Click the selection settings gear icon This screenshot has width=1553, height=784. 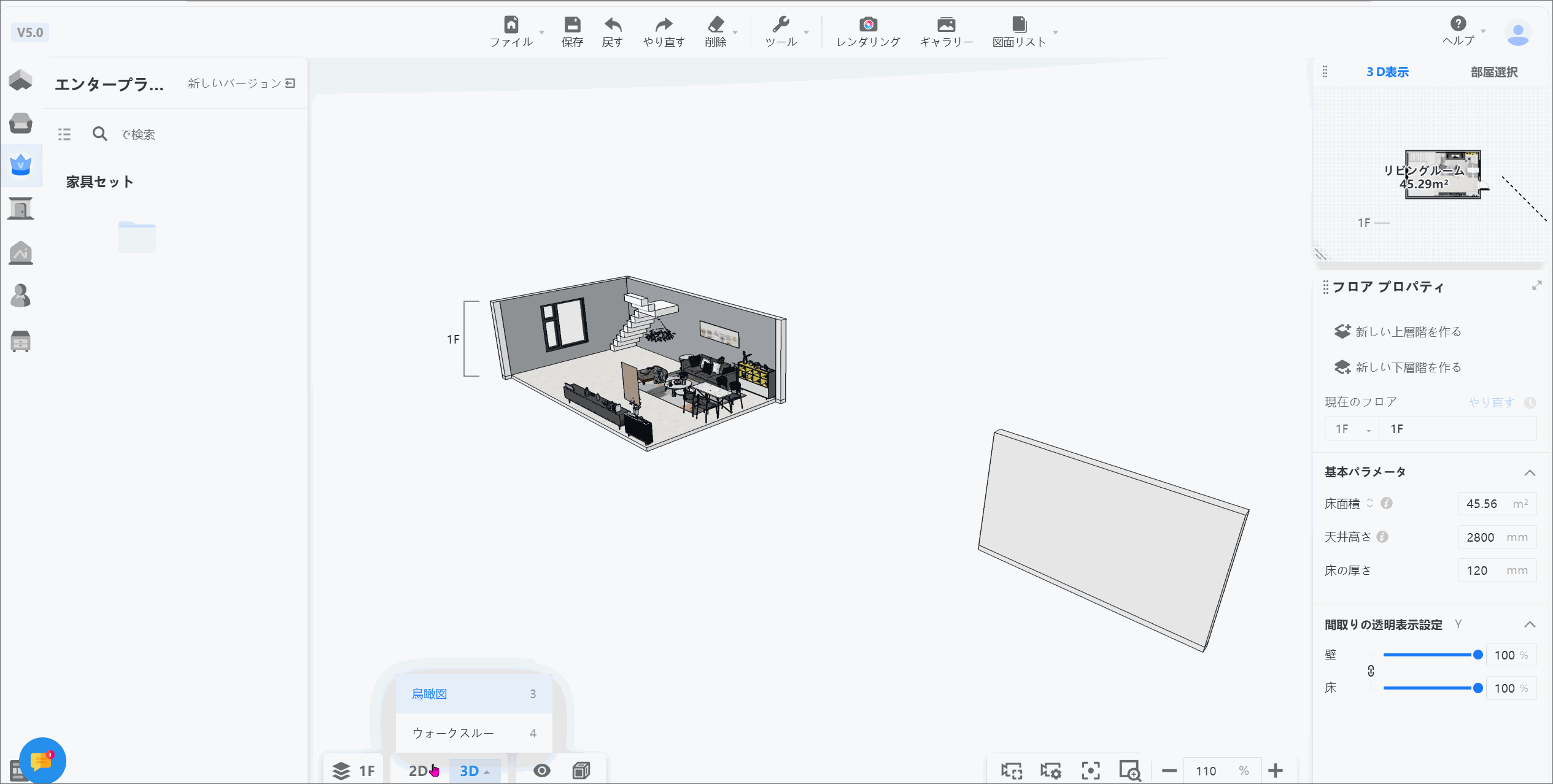point(1051,771)
